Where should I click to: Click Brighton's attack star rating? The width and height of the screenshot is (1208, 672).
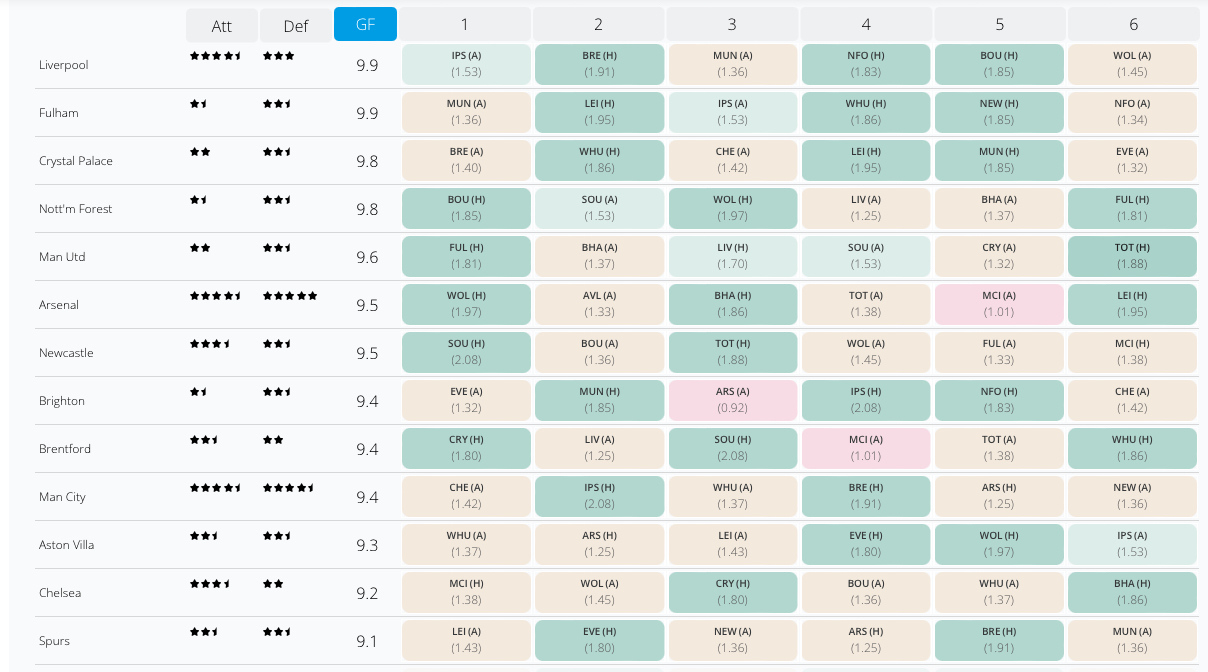pos(199,392)
